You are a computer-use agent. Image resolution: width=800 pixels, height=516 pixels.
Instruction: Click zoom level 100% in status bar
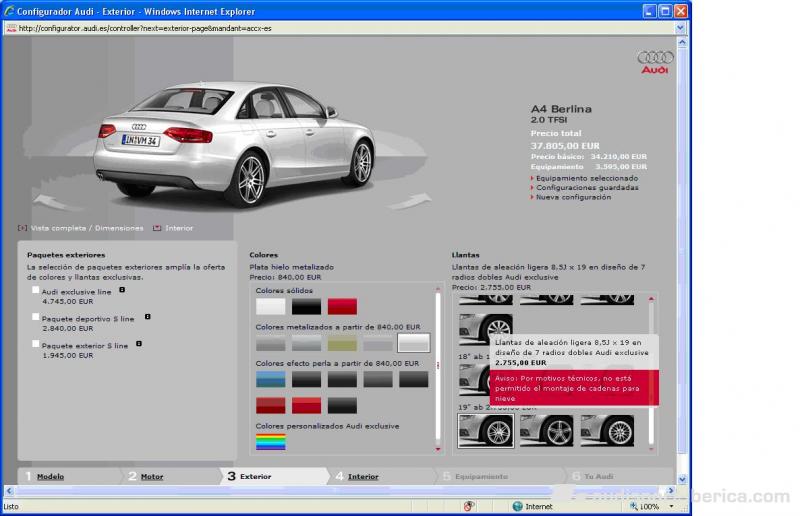pos(649,506)
